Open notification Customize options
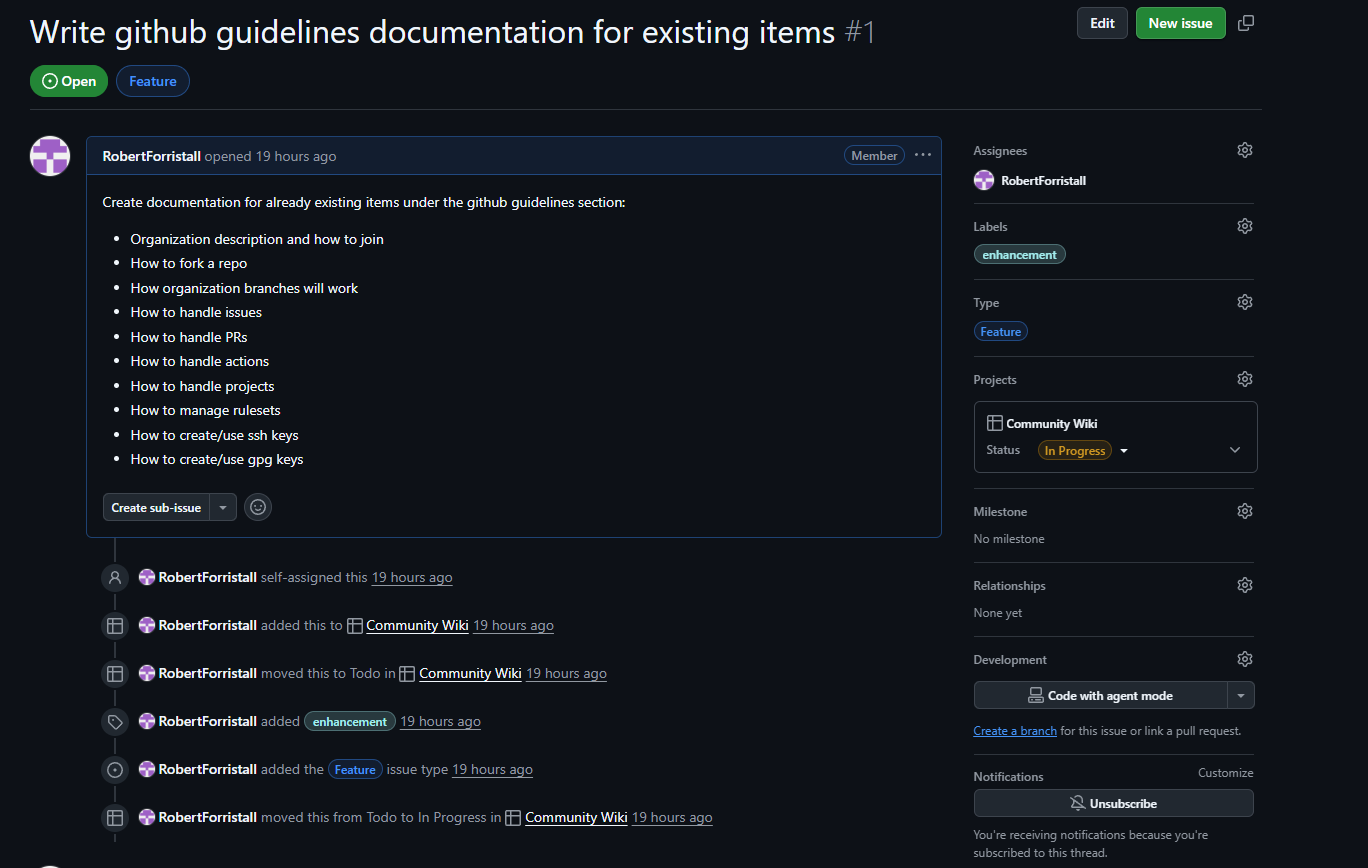Viewport: 1368px width, 868px height. 1225,772
